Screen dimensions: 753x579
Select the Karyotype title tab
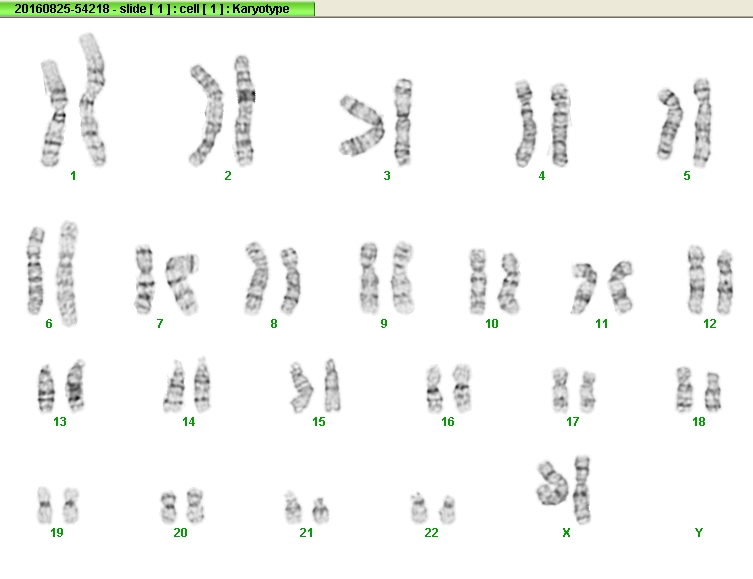[158, 9]
